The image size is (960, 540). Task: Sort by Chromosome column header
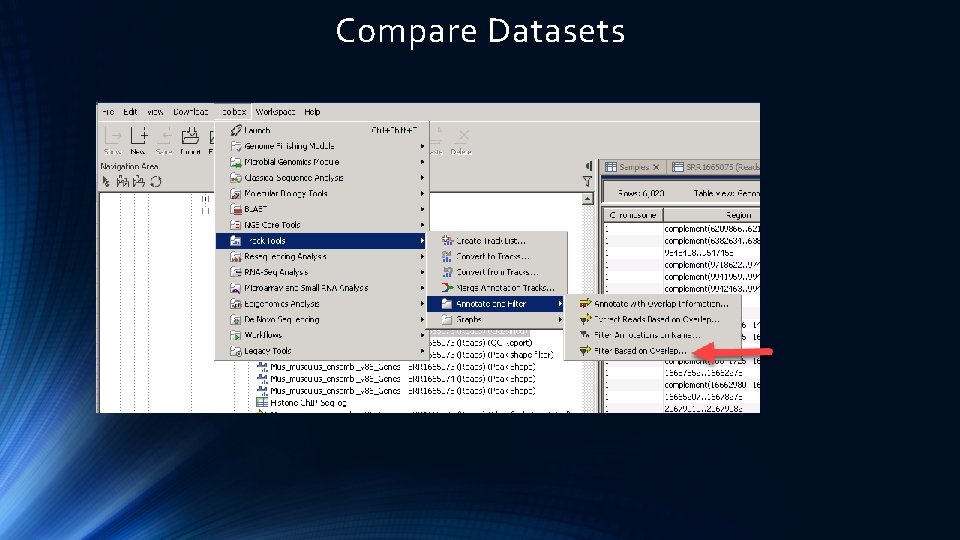(633, 215)
